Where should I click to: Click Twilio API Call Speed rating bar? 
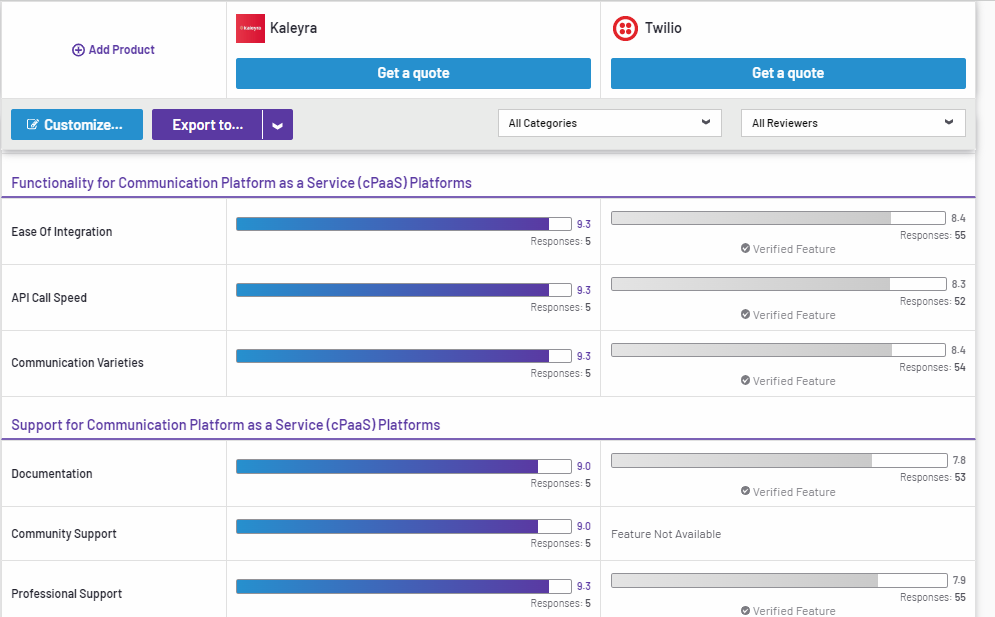(x=779, y=284)
